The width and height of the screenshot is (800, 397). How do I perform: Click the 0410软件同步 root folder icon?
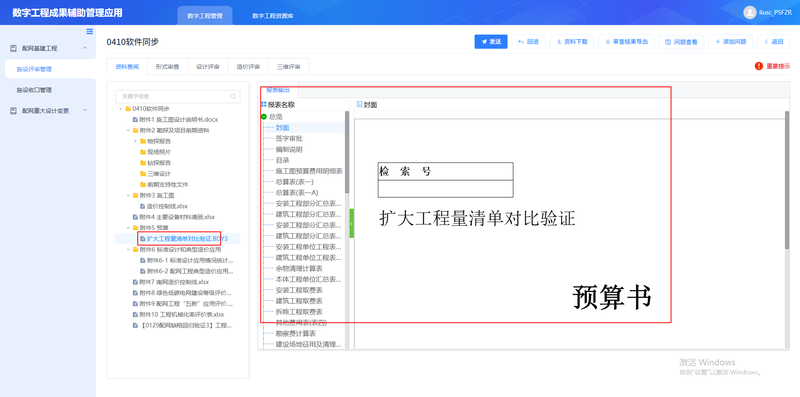128,109
